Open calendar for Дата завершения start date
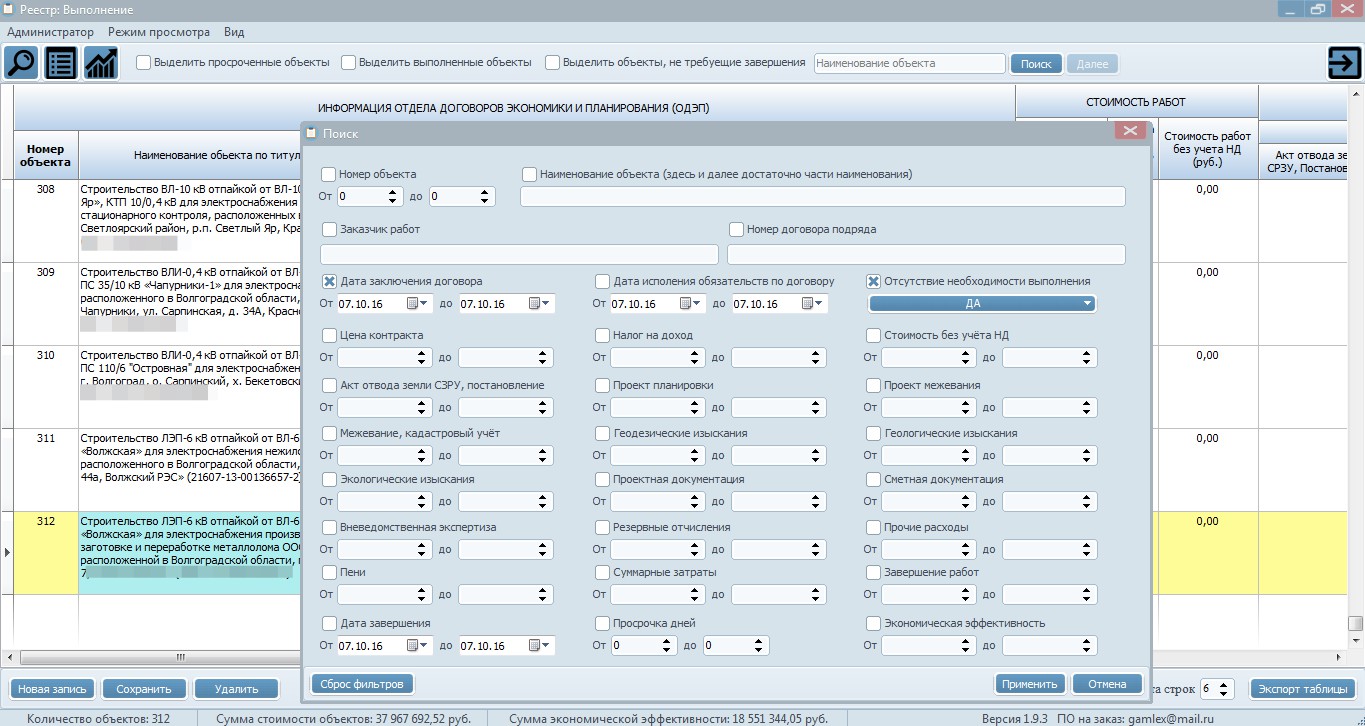Screen dimensions: 1365x726 point(417,645)
